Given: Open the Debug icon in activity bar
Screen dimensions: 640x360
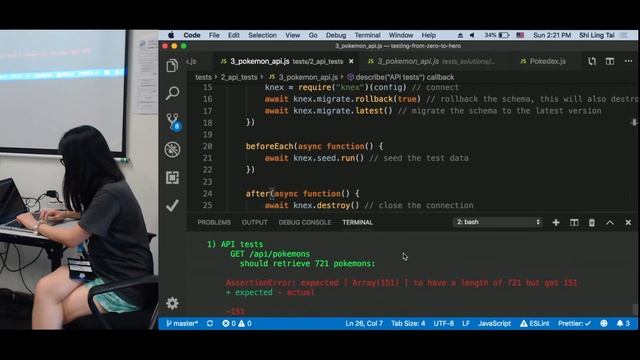Looking at the screenshot, I should [x=172, y=149].
